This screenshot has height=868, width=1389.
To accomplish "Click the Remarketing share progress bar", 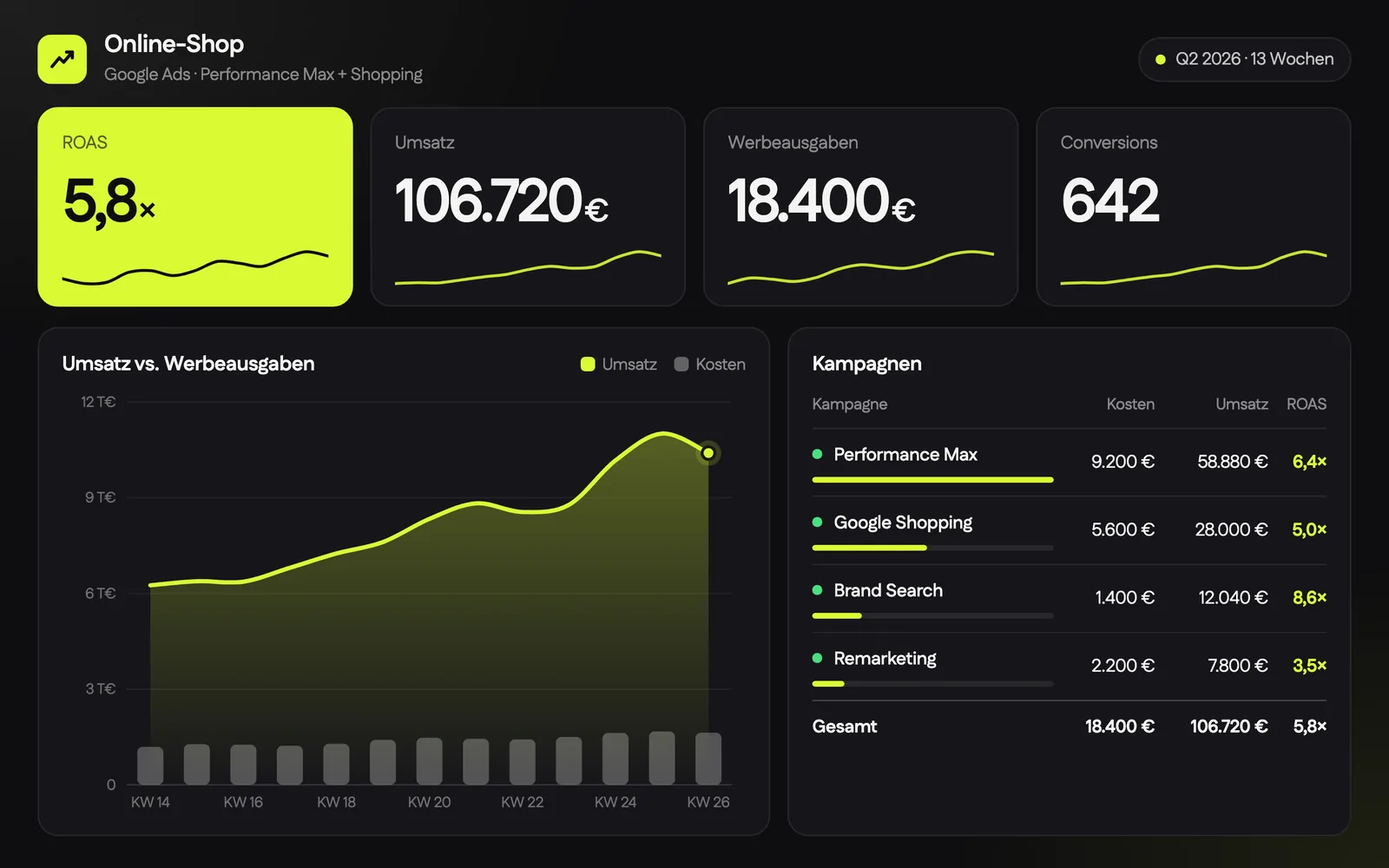I will pyautogui.click(x=932, y=683).
